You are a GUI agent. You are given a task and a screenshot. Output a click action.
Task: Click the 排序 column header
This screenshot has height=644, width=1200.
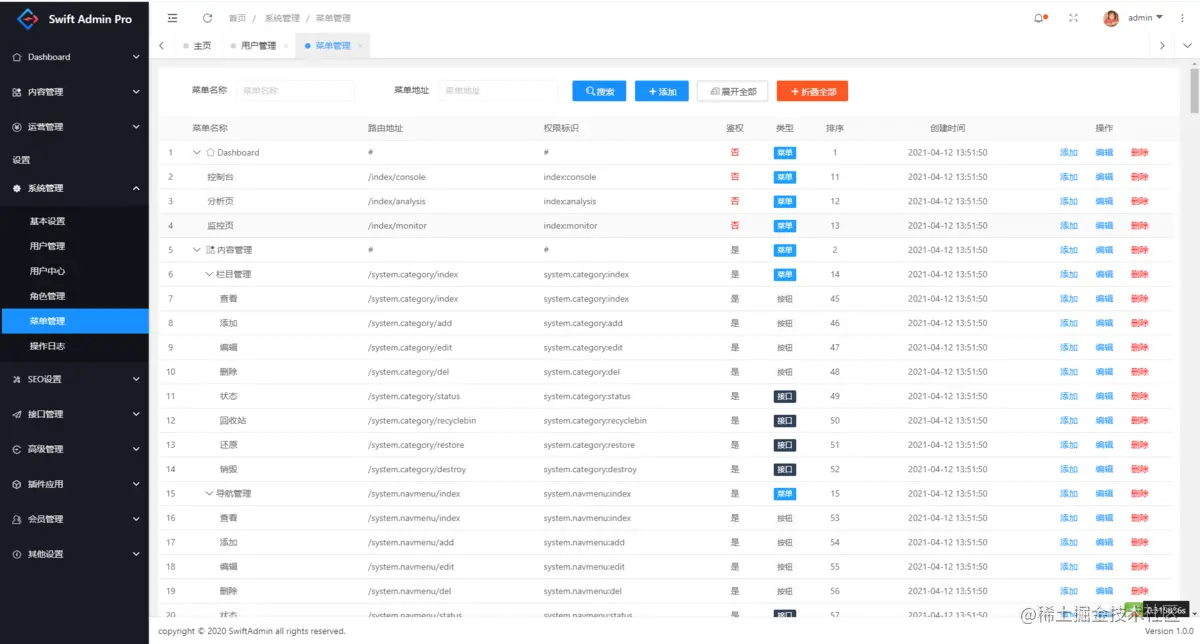(x=835, y=128)
